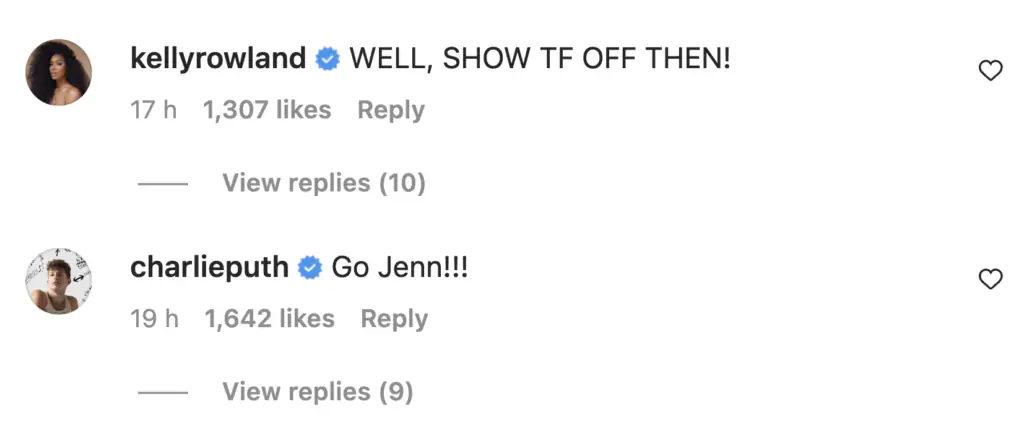Like kellyrowland's comment with the heart
1024x435 pixels.
pos(990,71)
